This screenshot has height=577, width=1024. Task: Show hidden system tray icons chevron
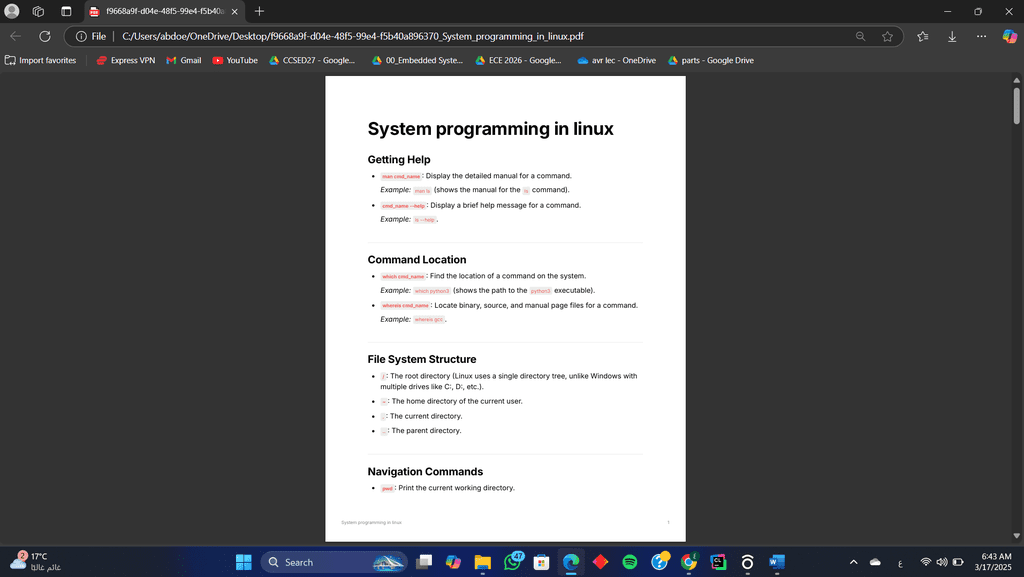tap(853, 562)
